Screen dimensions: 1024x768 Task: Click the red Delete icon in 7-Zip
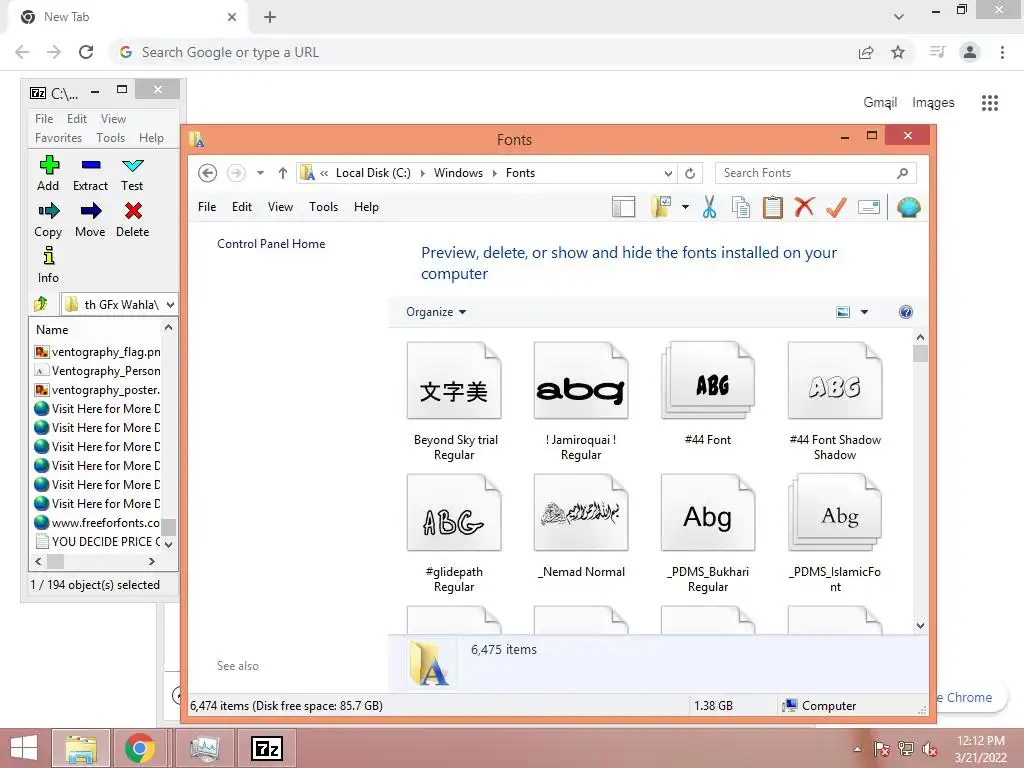tap(133, 210)
